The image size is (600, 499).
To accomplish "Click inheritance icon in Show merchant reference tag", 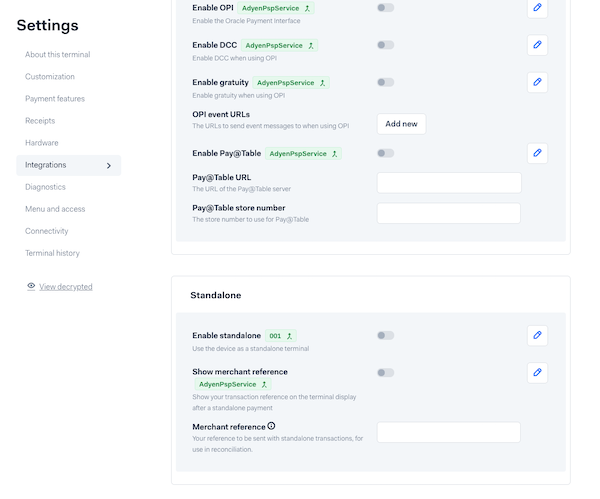I will [264, 384].
